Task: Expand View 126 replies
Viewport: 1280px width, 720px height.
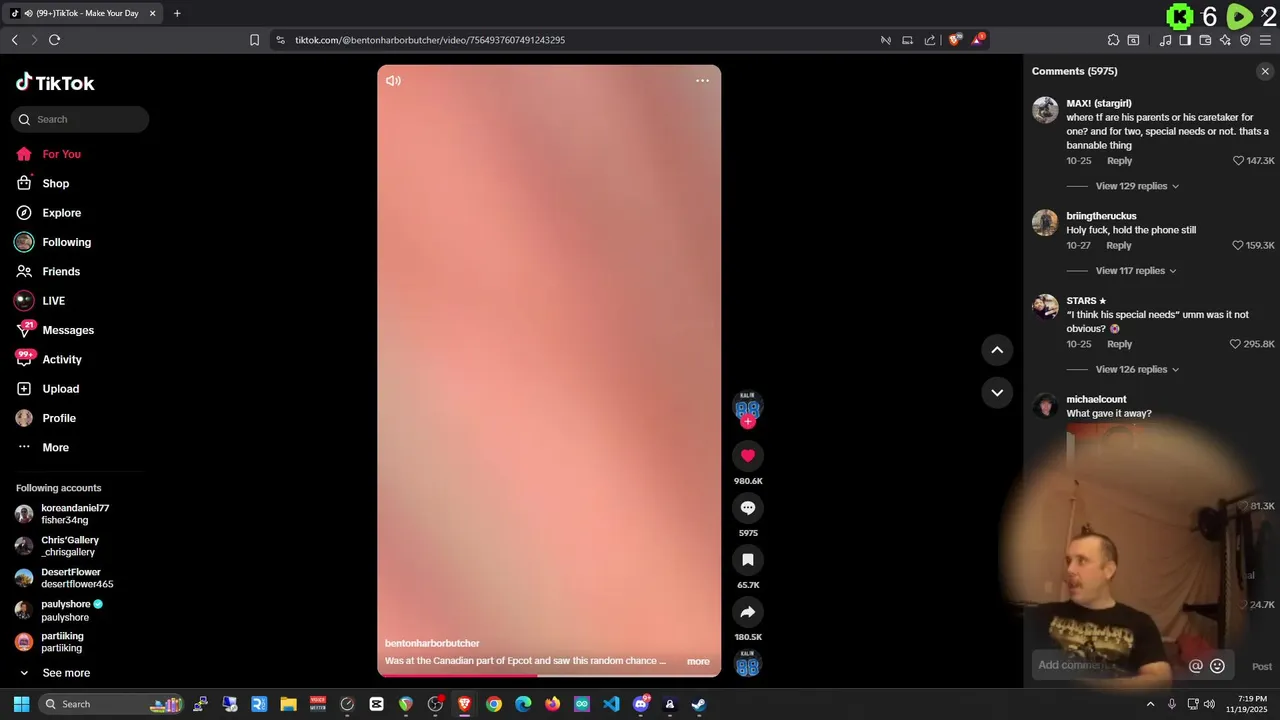Action: click(1137, 369)
